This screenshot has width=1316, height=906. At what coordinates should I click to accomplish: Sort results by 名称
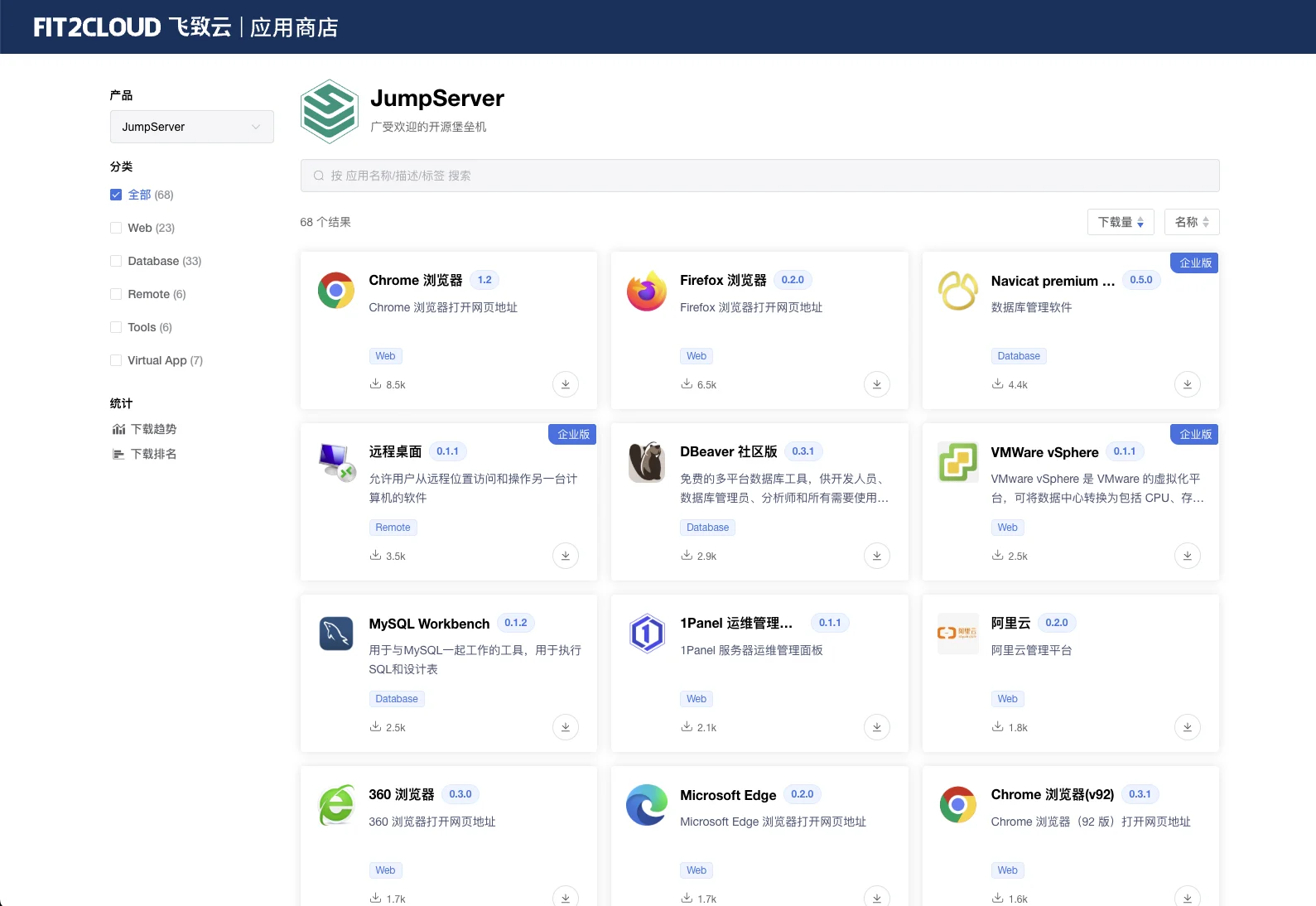pyautogui.click(x=1192, y=222)
